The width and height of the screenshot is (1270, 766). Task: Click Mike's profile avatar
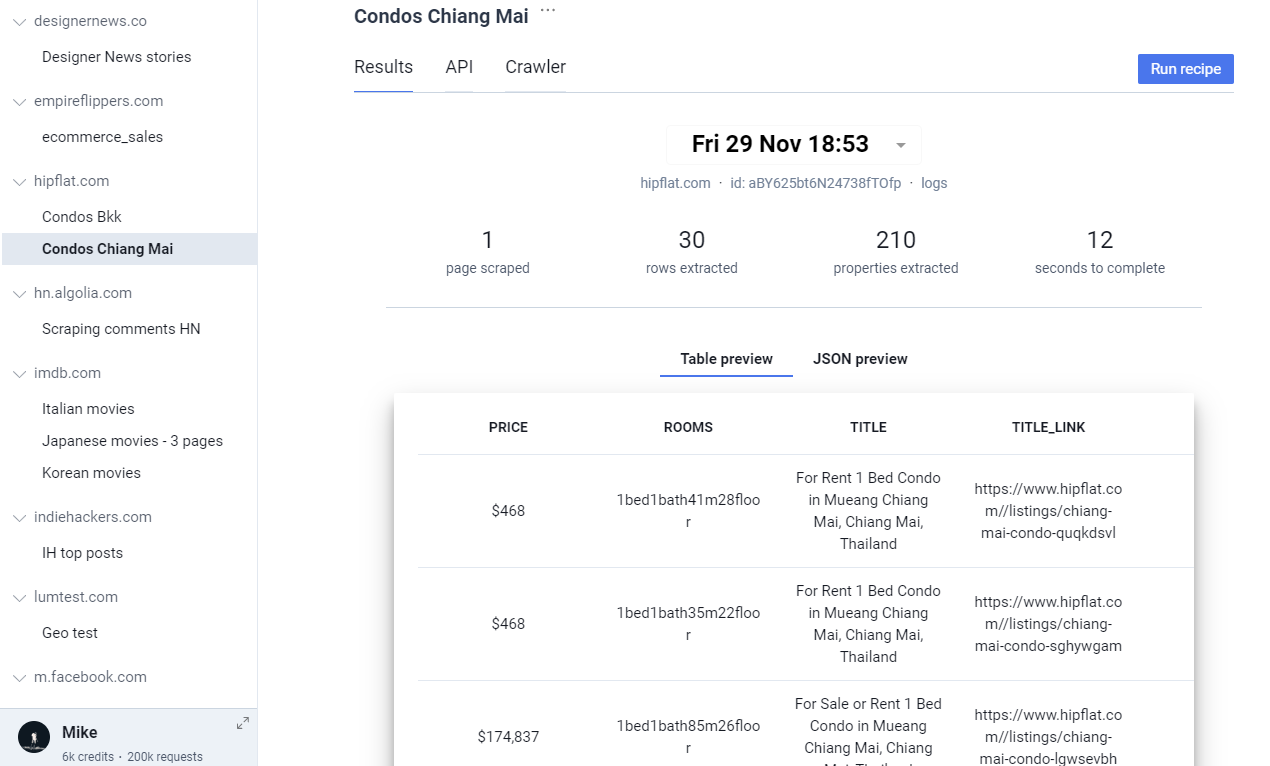tap(34, 737)
